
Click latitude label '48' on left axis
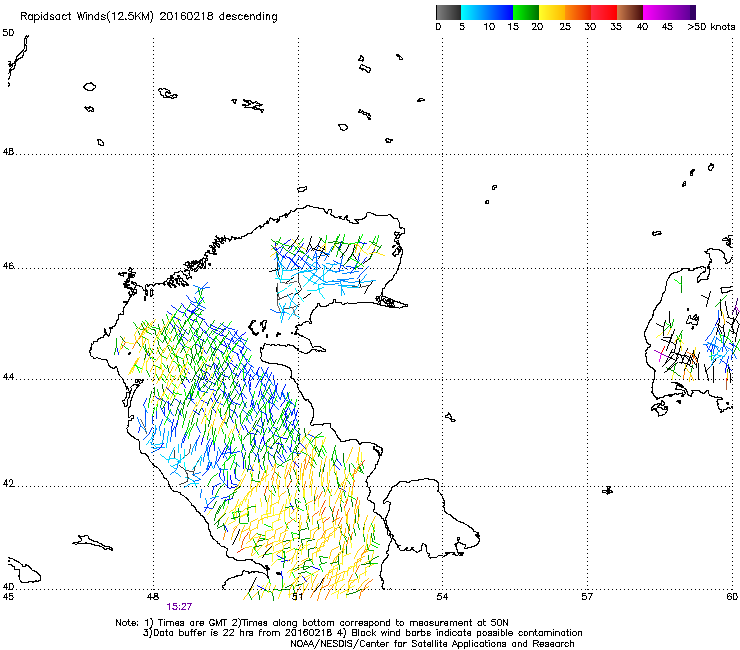[x=8, y=152]
